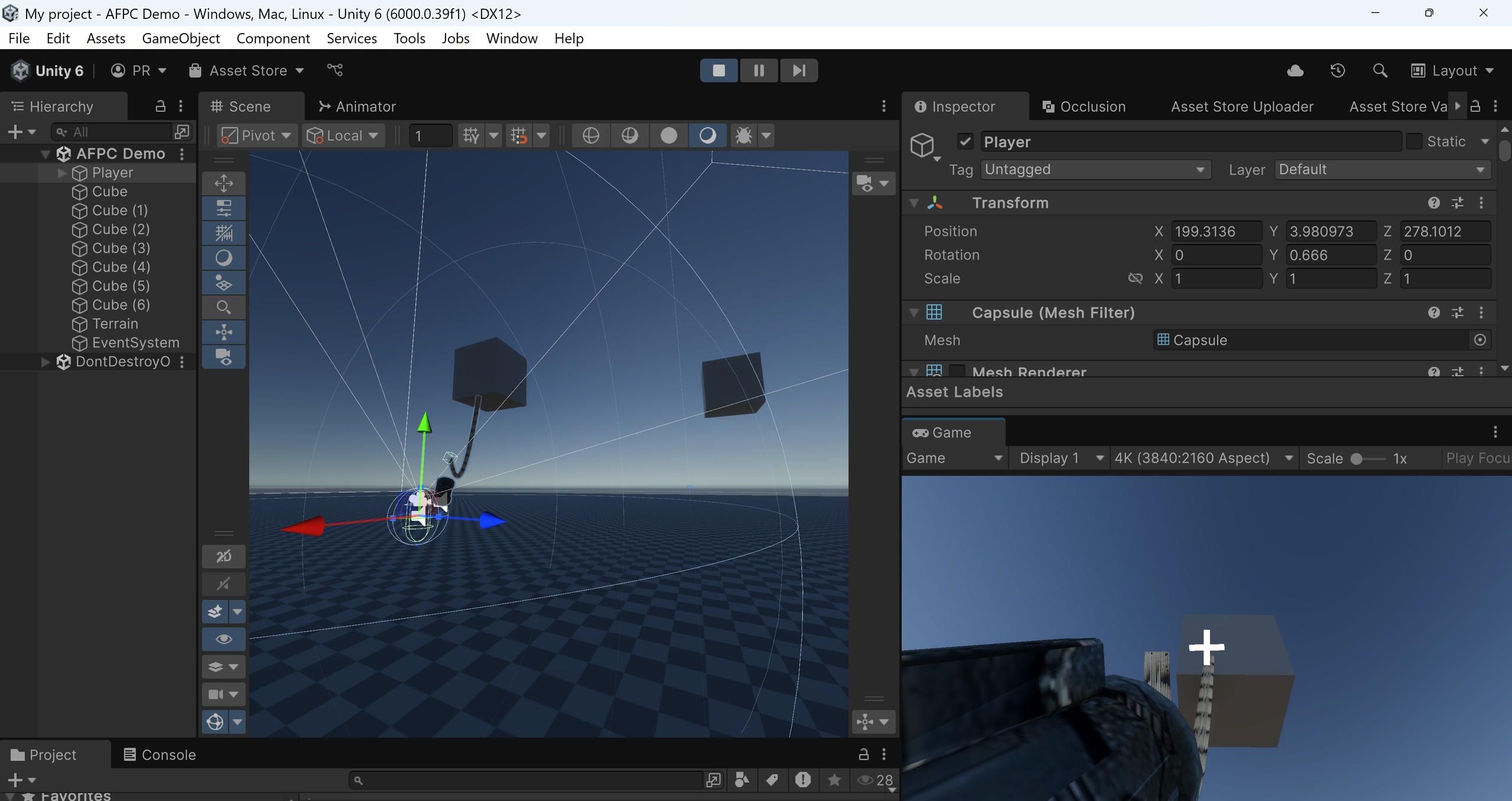Open the GameObject menu

pyautogui.click(x=180, y=38)
